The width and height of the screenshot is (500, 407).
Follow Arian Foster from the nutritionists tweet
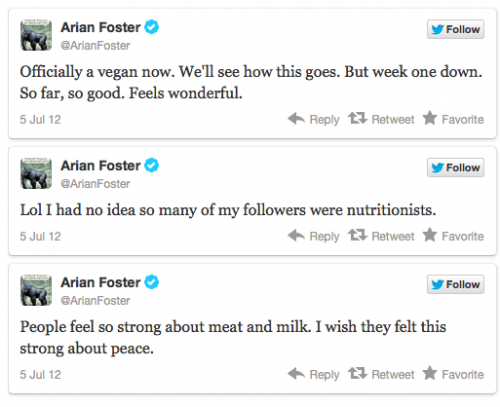[455, 168]
